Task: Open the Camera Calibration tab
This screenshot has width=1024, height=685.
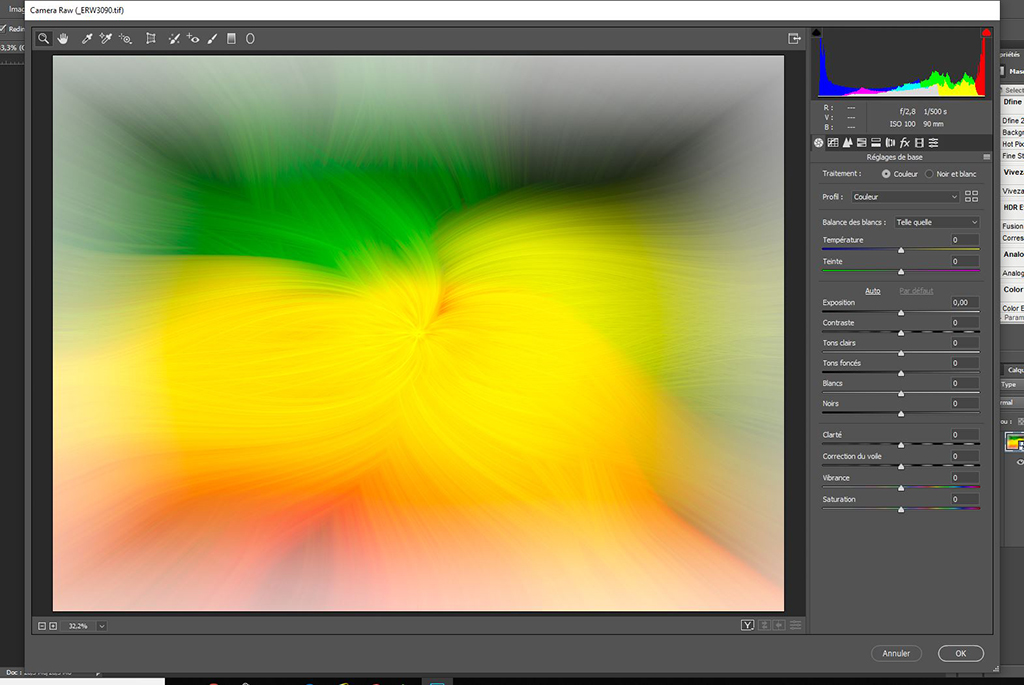Action: [920, 142]
